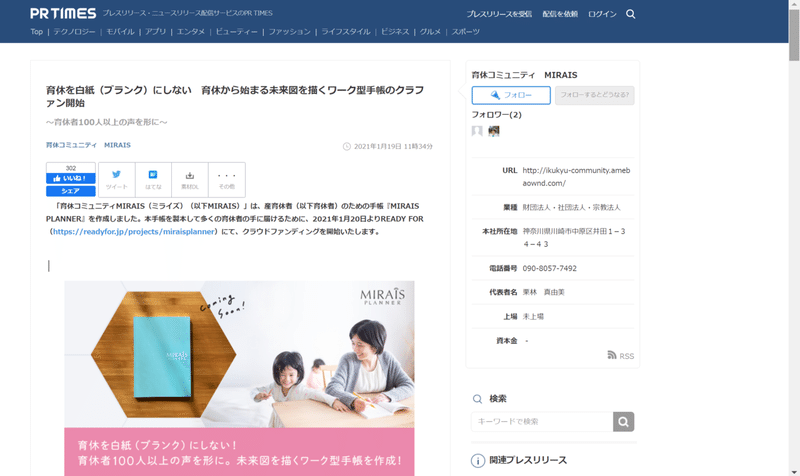Open the グルメ category
800x476 pixels.
[x=430, y=32]
